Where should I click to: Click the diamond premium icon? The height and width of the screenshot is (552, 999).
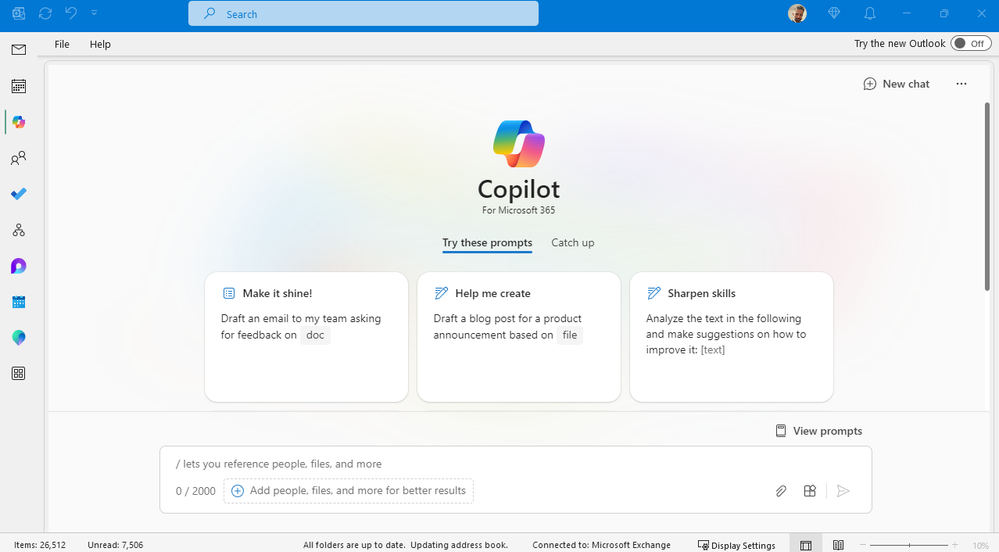(x=833, y=13)
